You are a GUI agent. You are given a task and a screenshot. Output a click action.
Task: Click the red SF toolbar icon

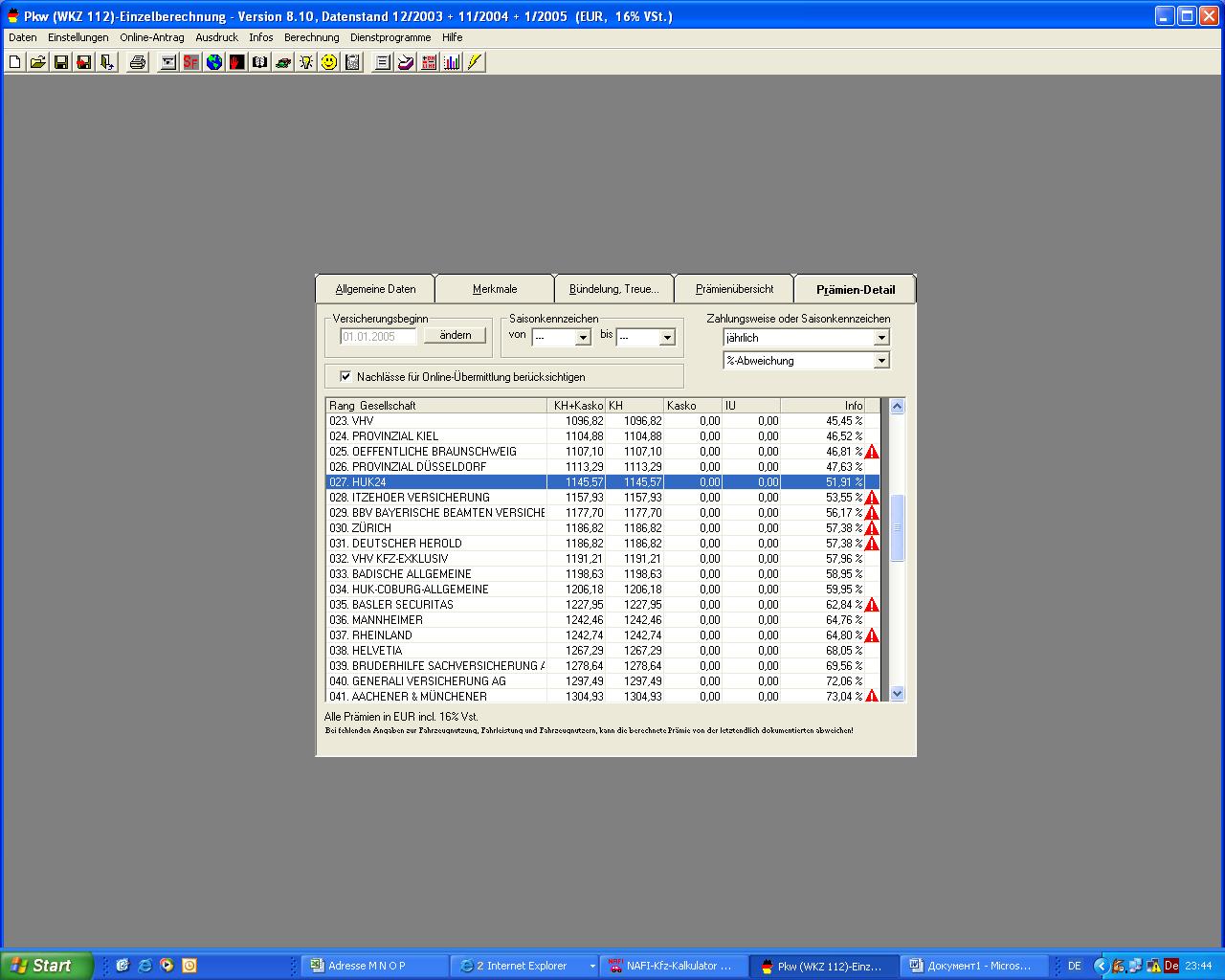191,62
